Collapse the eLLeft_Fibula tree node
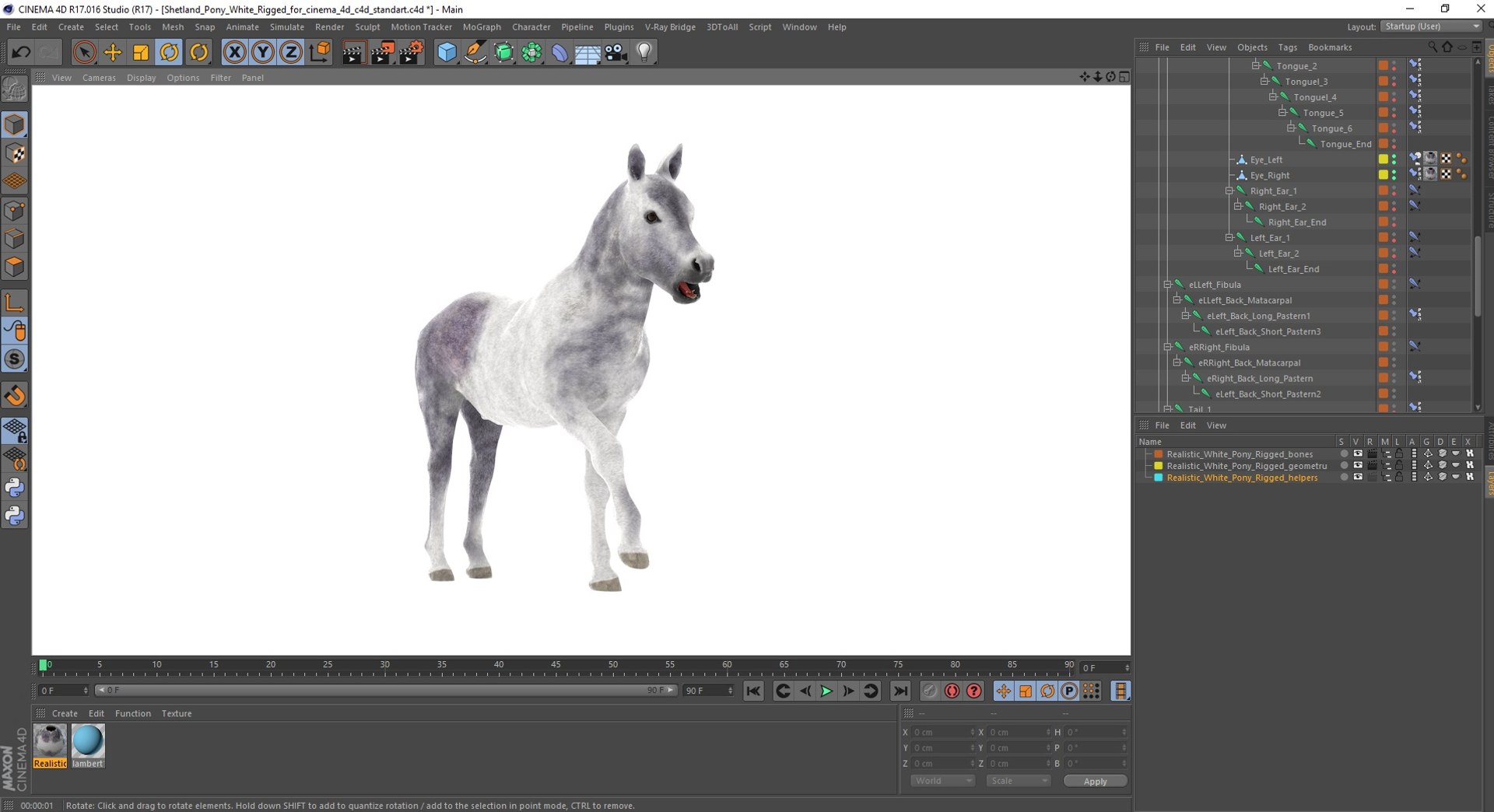The width and height of the screenshot is (1494, 812). click(1167, 285)
